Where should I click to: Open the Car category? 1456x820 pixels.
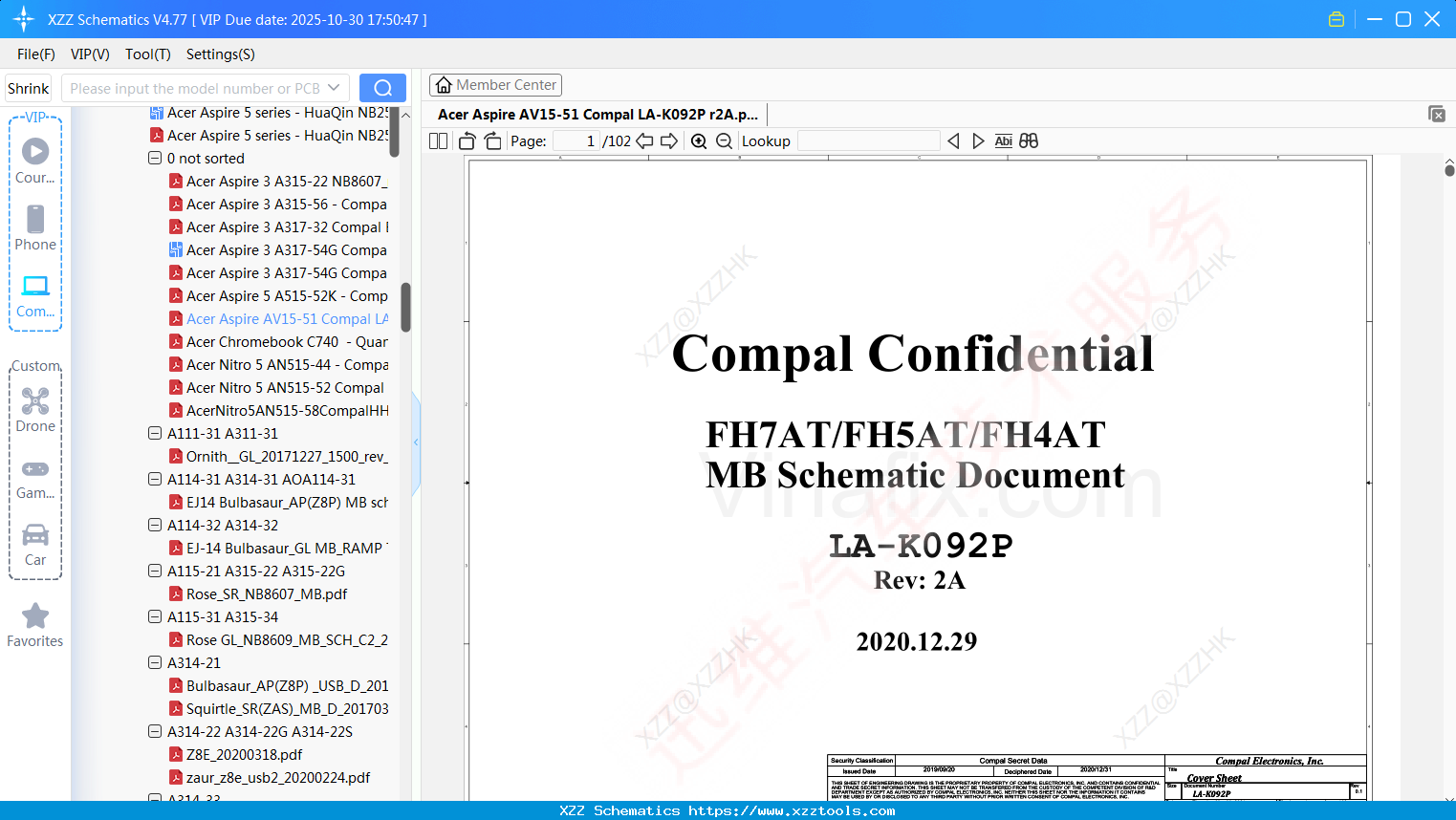tap(35, 545)
